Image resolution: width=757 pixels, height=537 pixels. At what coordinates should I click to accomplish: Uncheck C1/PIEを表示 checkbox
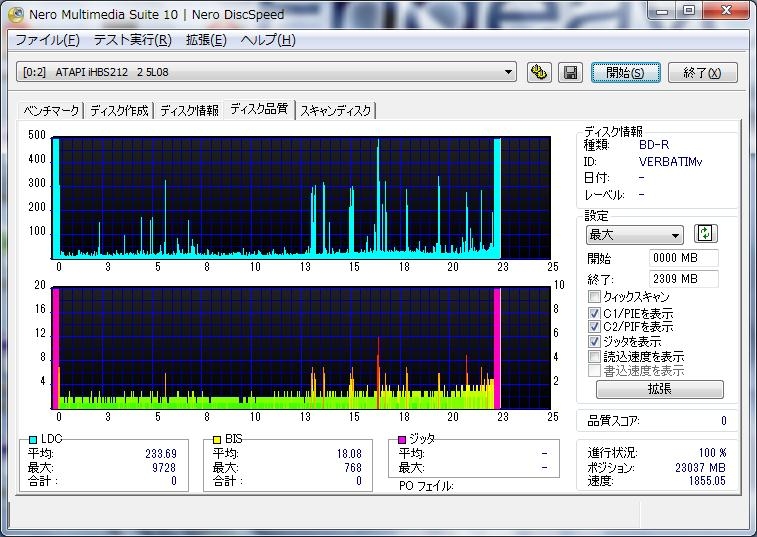594,313
